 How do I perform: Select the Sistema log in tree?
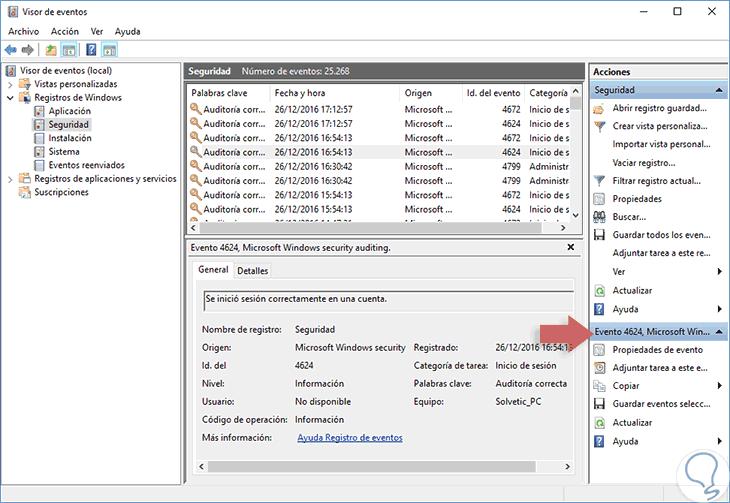click(64, 152)
